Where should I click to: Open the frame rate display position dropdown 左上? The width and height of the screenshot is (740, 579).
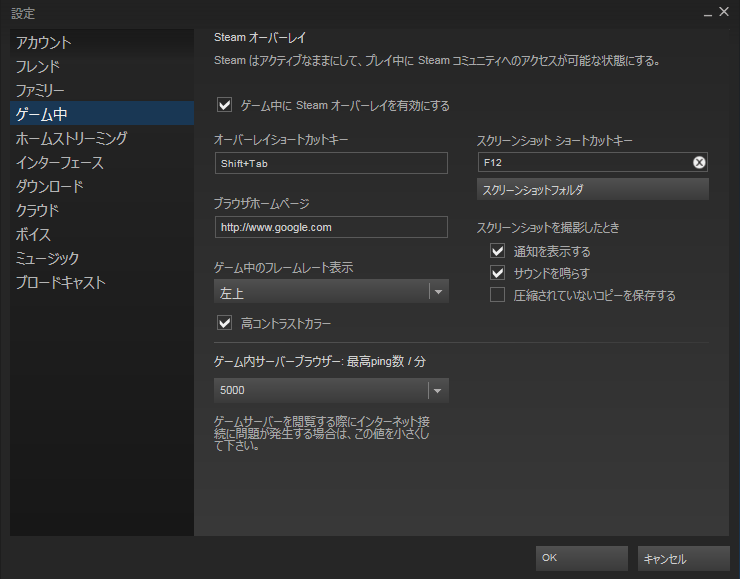tap(331, 292)
